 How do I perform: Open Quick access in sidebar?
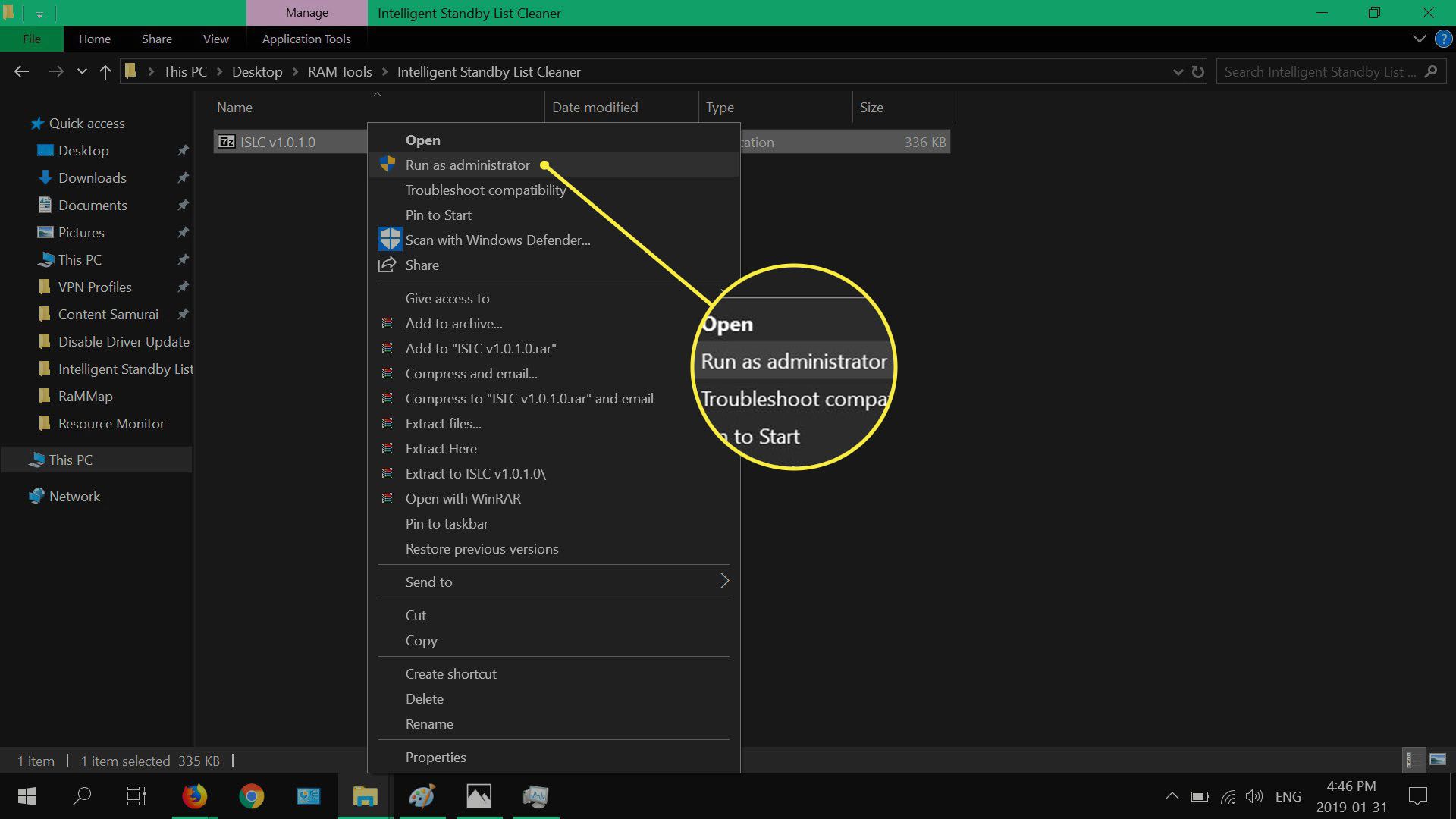86,123
